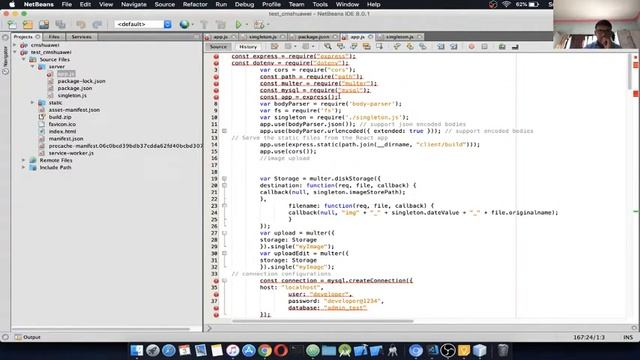Collapse the Source Files folder
This screenshot has height=360, width=640.
click(x=24, y=60)
